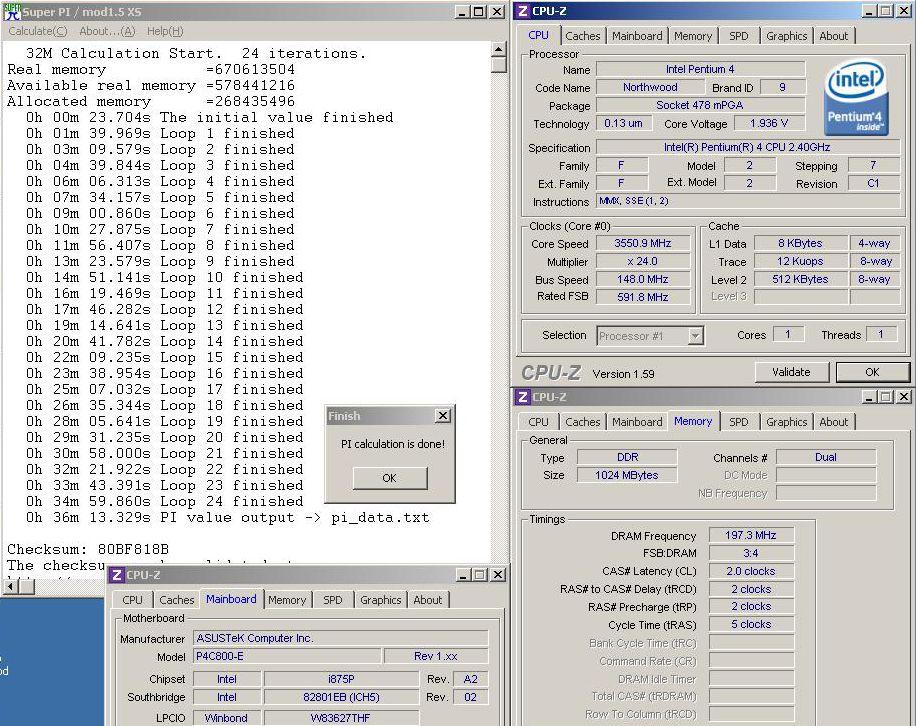Image resolution: width=916 pixels, height=726 pixels.
Task: Select About tab in the CPU-Z Memory window
Action: pyautogui.click(x=833, y=422)
